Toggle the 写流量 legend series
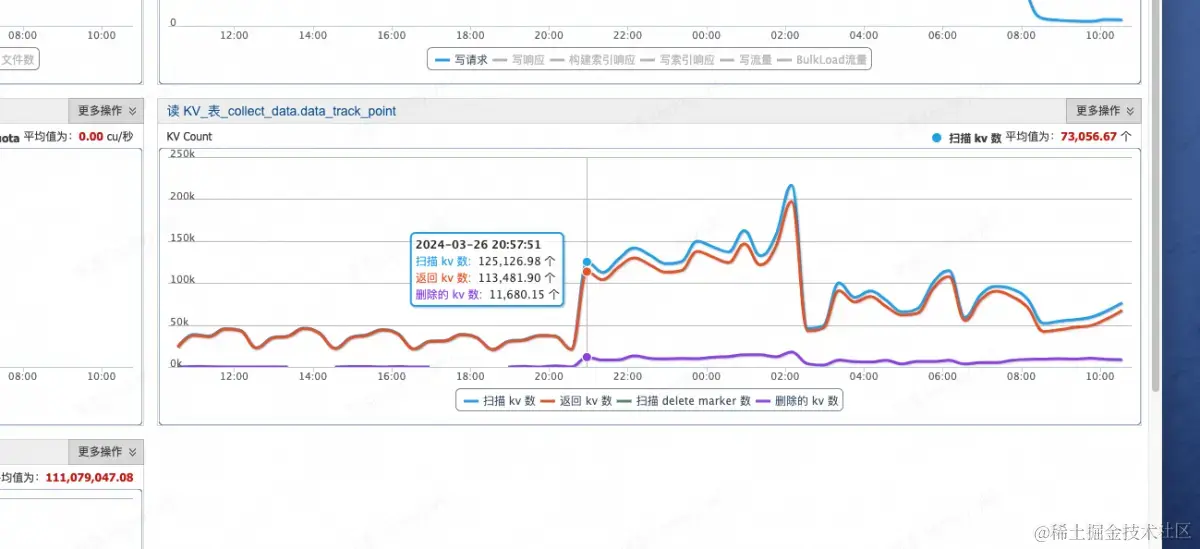The width and height of the screenshot is (1200, 549). point(746,60)
